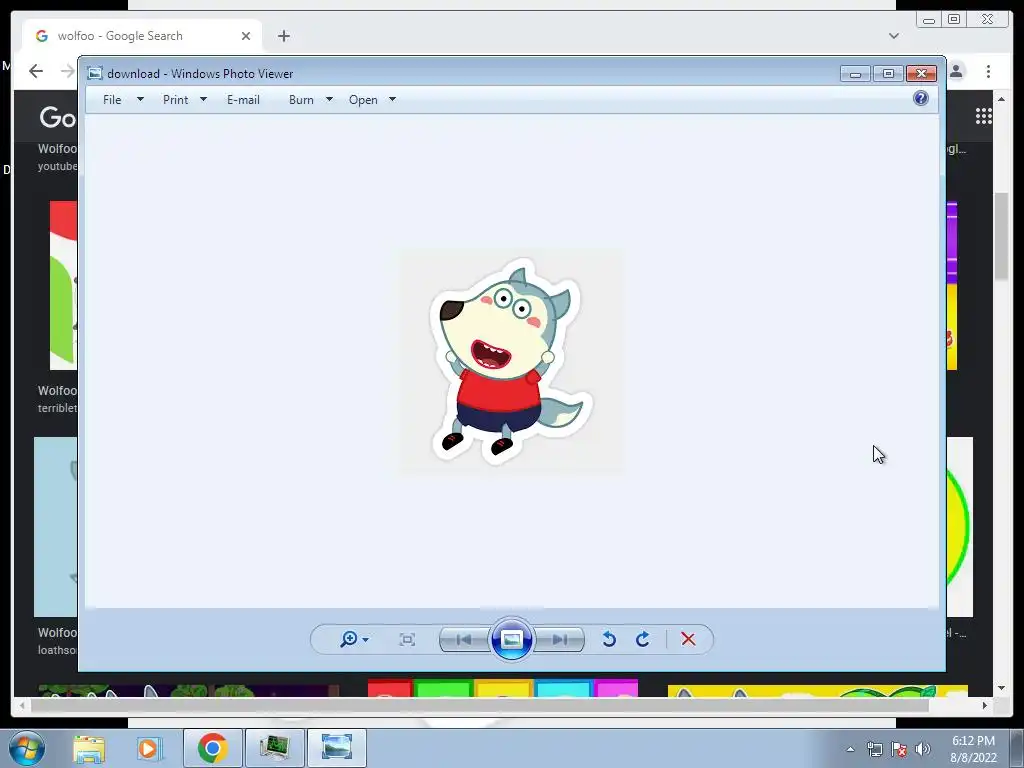Image resolution: width=1024 pixels, height=768 pixels.
Task: Open File Explorer from the taskbar
Action: (x=89, y=748)
